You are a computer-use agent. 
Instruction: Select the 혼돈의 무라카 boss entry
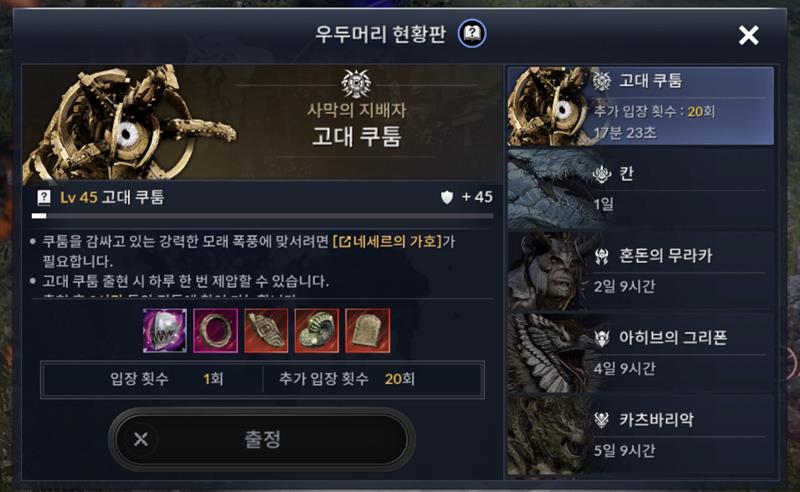[641, 272]
